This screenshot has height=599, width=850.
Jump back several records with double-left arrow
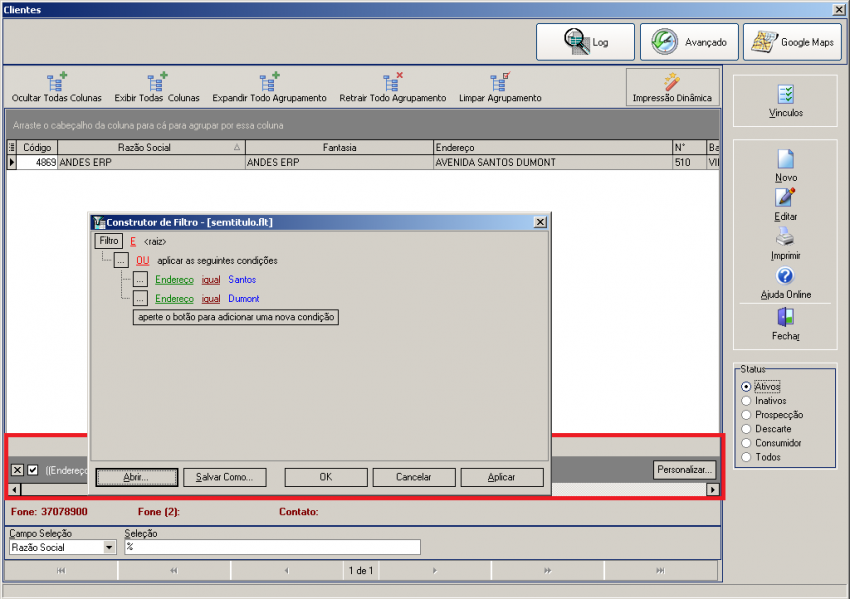pos(173,570)
